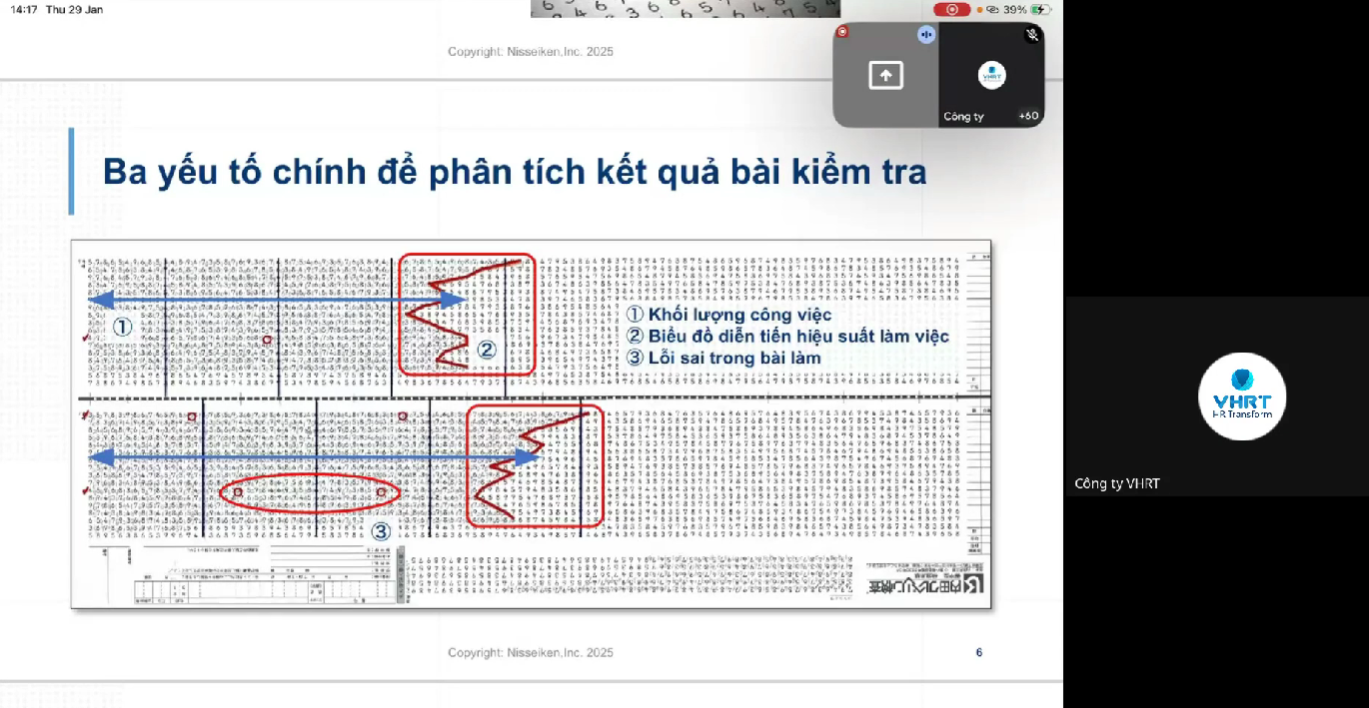Click the upper red-boxed performance curve
This screenshot has width=1369, height=708.
467,314
